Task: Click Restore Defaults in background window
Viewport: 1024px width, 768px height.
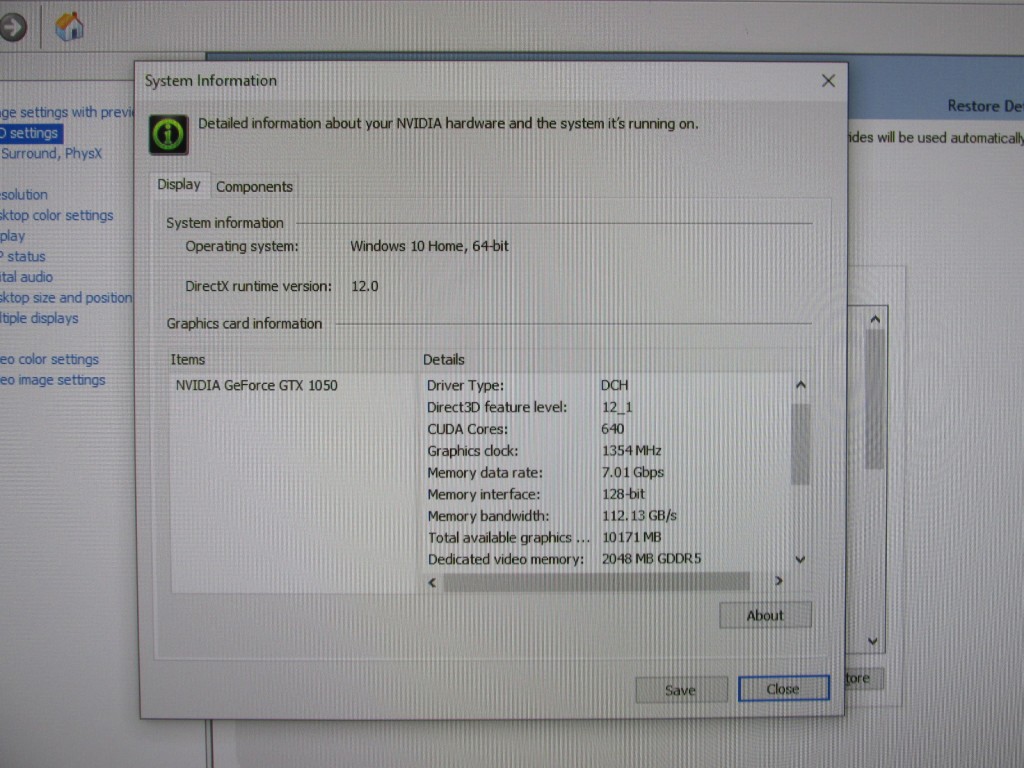Action: [985, 106]
